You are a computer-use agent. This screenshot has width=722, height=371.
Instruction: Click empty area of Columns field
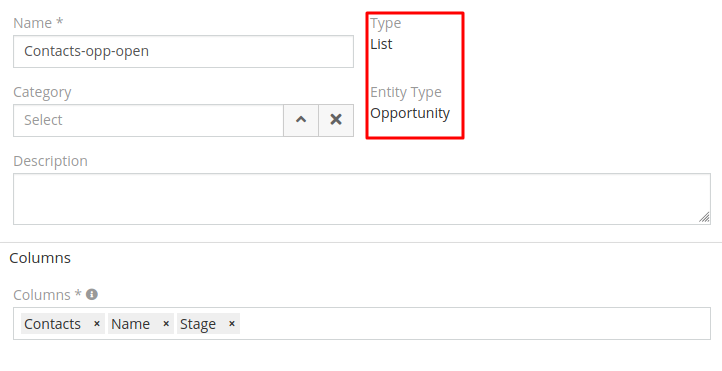click(474, 324)
